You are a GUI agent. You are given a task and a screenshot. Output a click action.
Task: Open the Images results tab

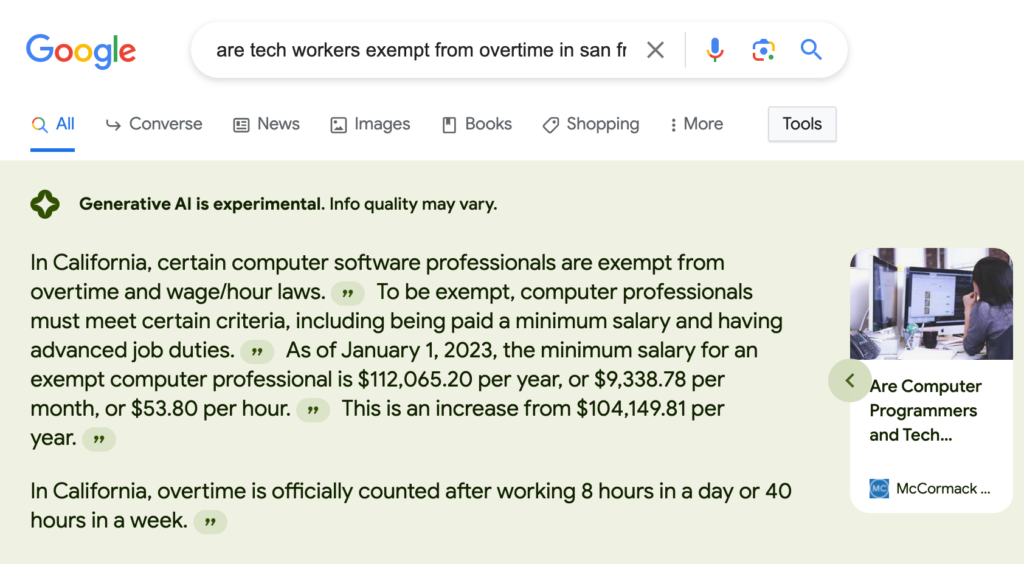tap(370, 124)
